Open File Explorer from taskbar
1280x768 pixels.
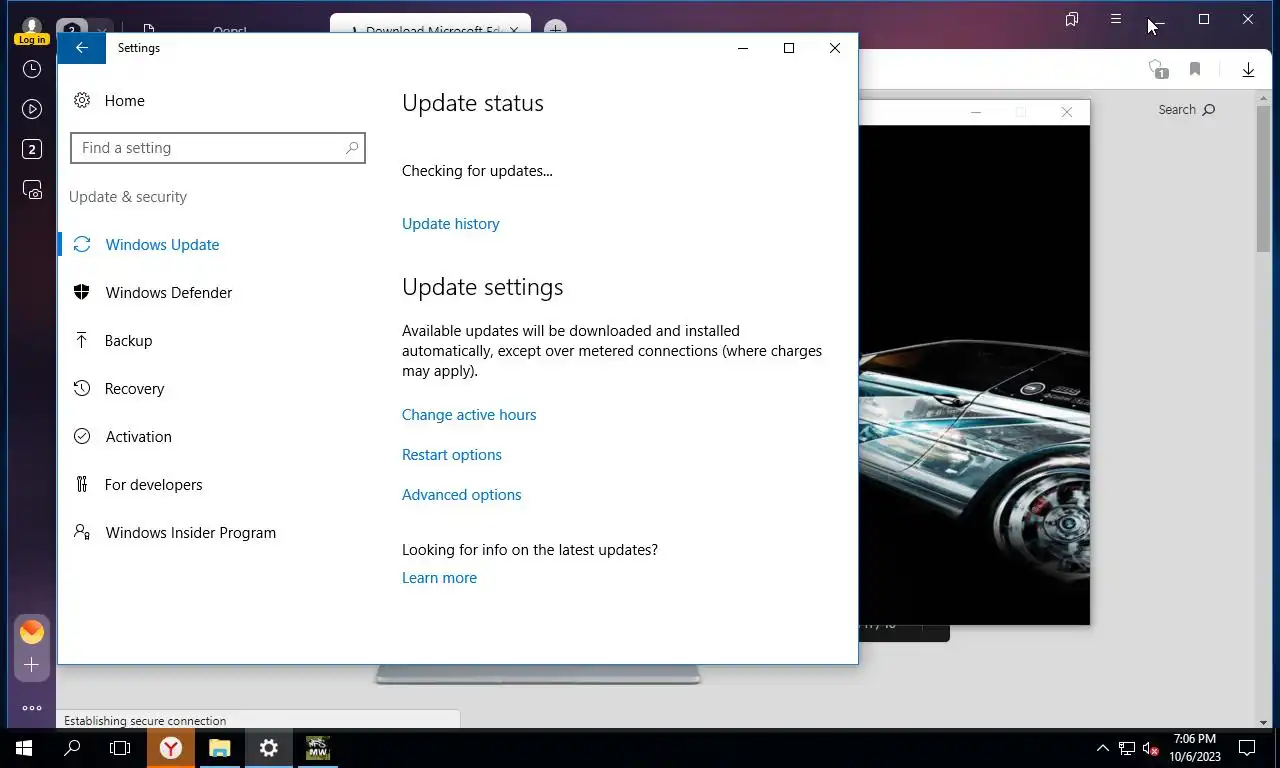[220, 748]
